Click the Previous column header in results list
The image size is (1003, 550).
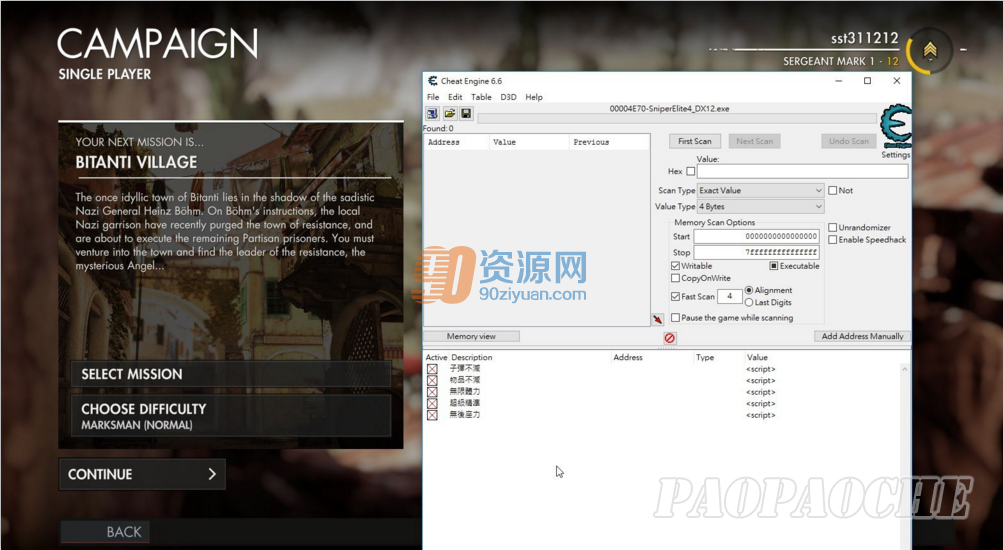[609, 142]
